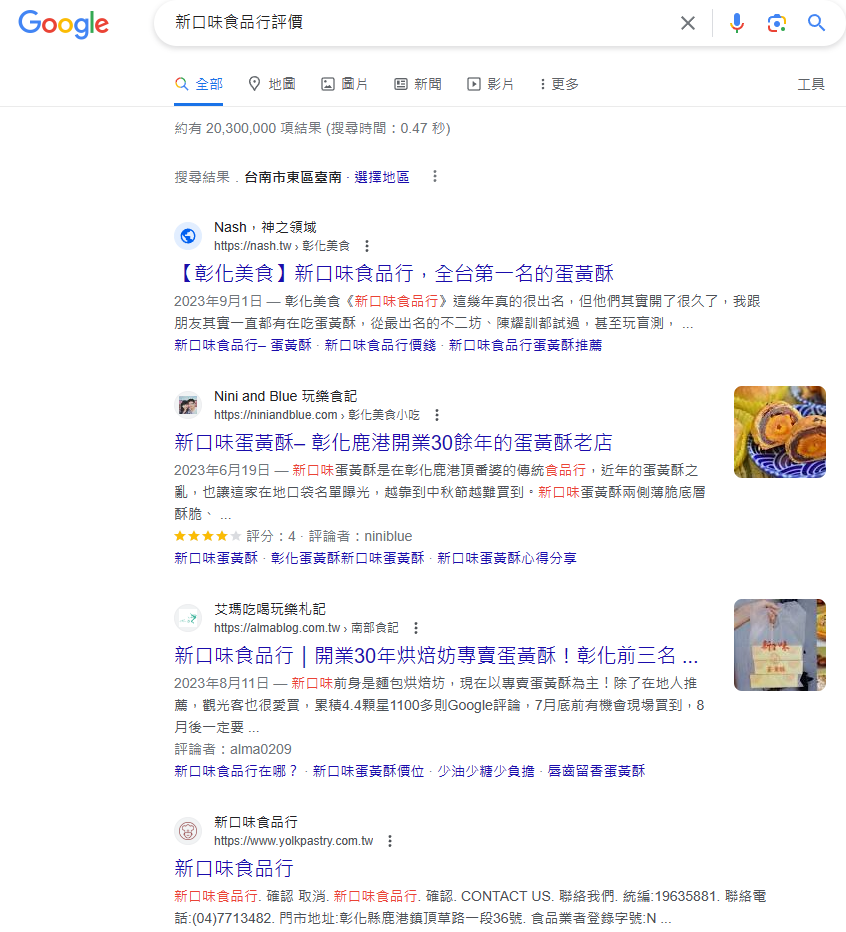The width and height of the screenshot is (846, 932).
Task: Click sitelink 唇齒留香蛋黃酥
Action: coord(596,772)
